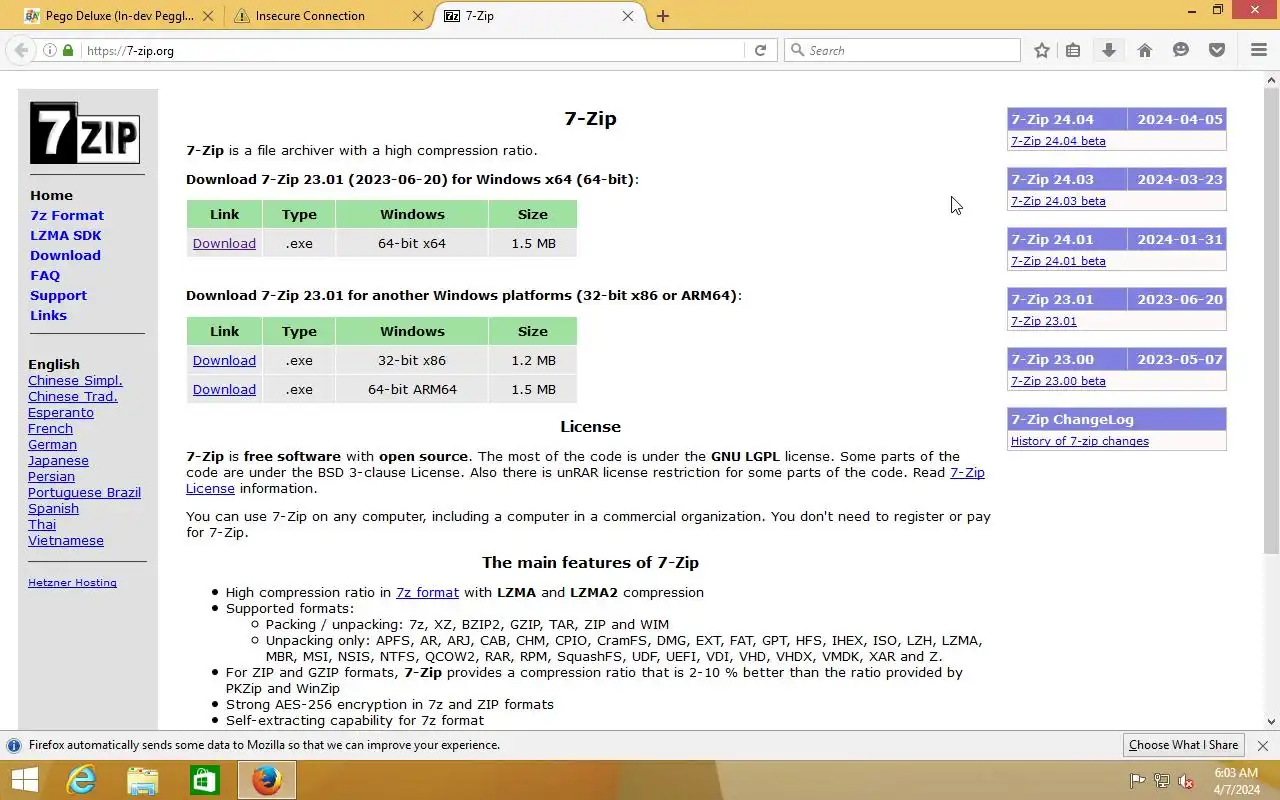
Task: Open File Explorer from the taskbar
Action: pyautogui.click(x=143, y=780)
